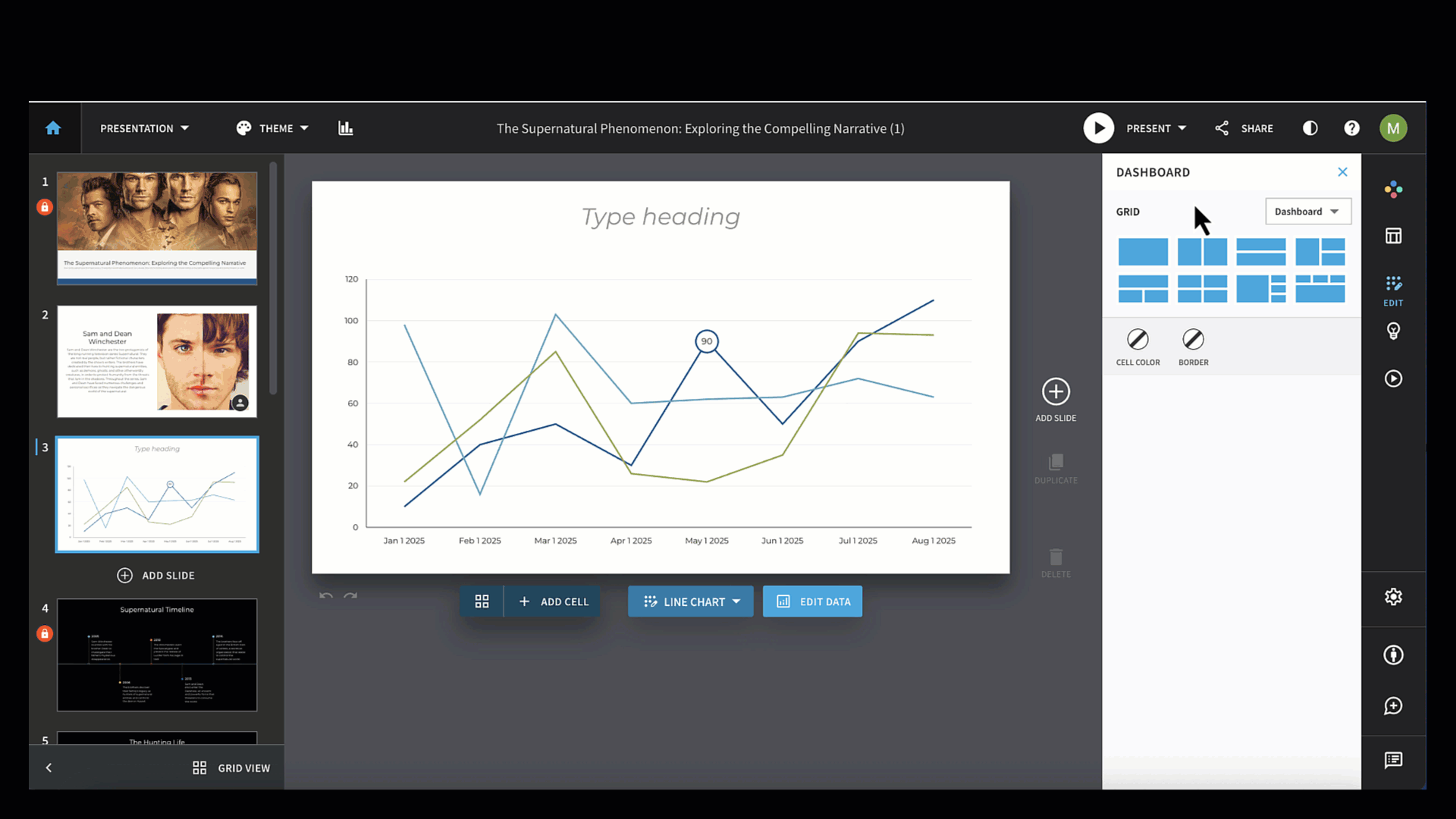1456x819 pixels.
Task: Open the add comment icon
Action: click(x=1393, y=706)
